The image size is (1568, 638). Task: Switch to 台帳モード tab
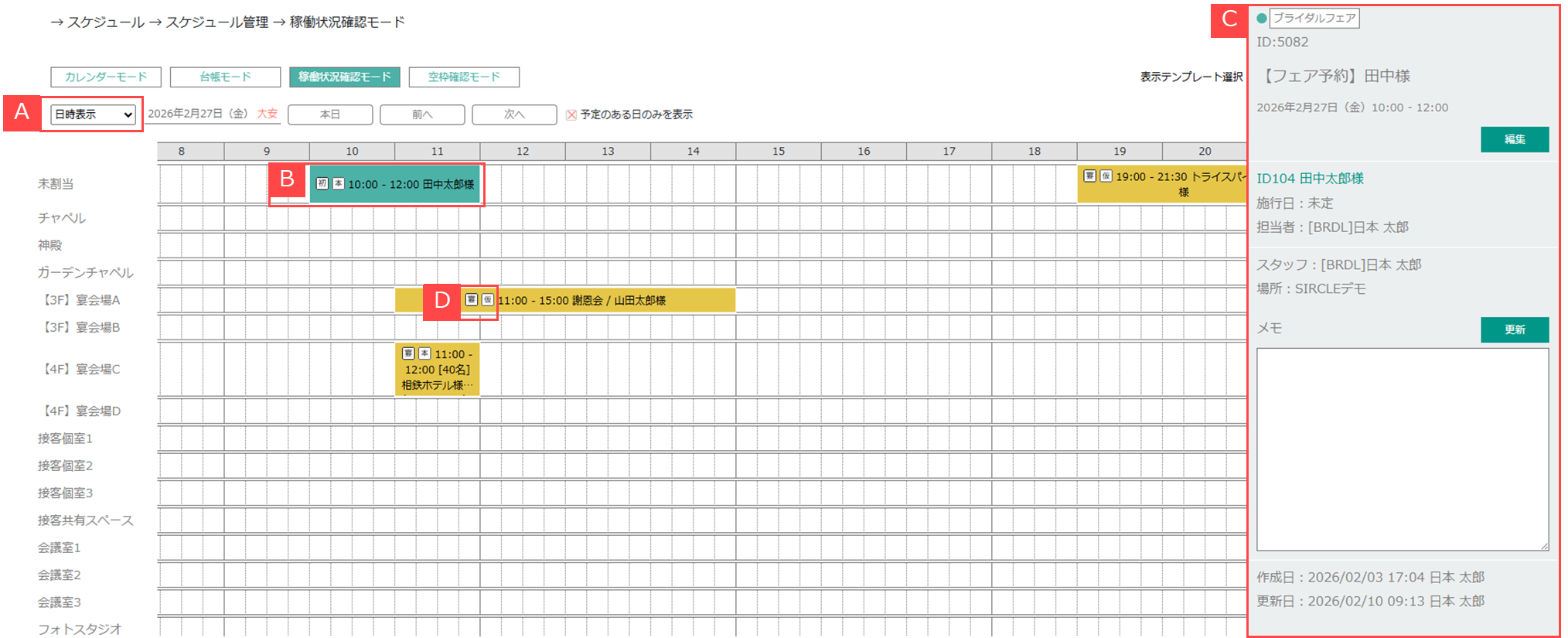(225, 77)
